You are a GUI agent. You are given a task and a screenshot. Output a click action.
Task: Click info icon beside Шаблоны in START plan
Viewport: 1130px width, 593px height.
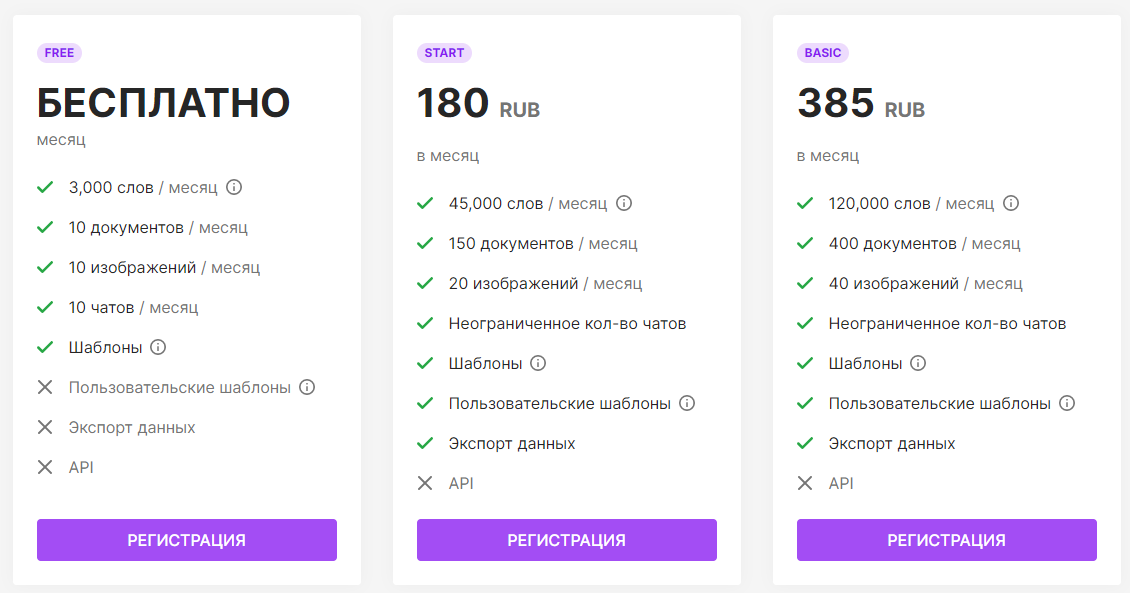tap(538, 363)
